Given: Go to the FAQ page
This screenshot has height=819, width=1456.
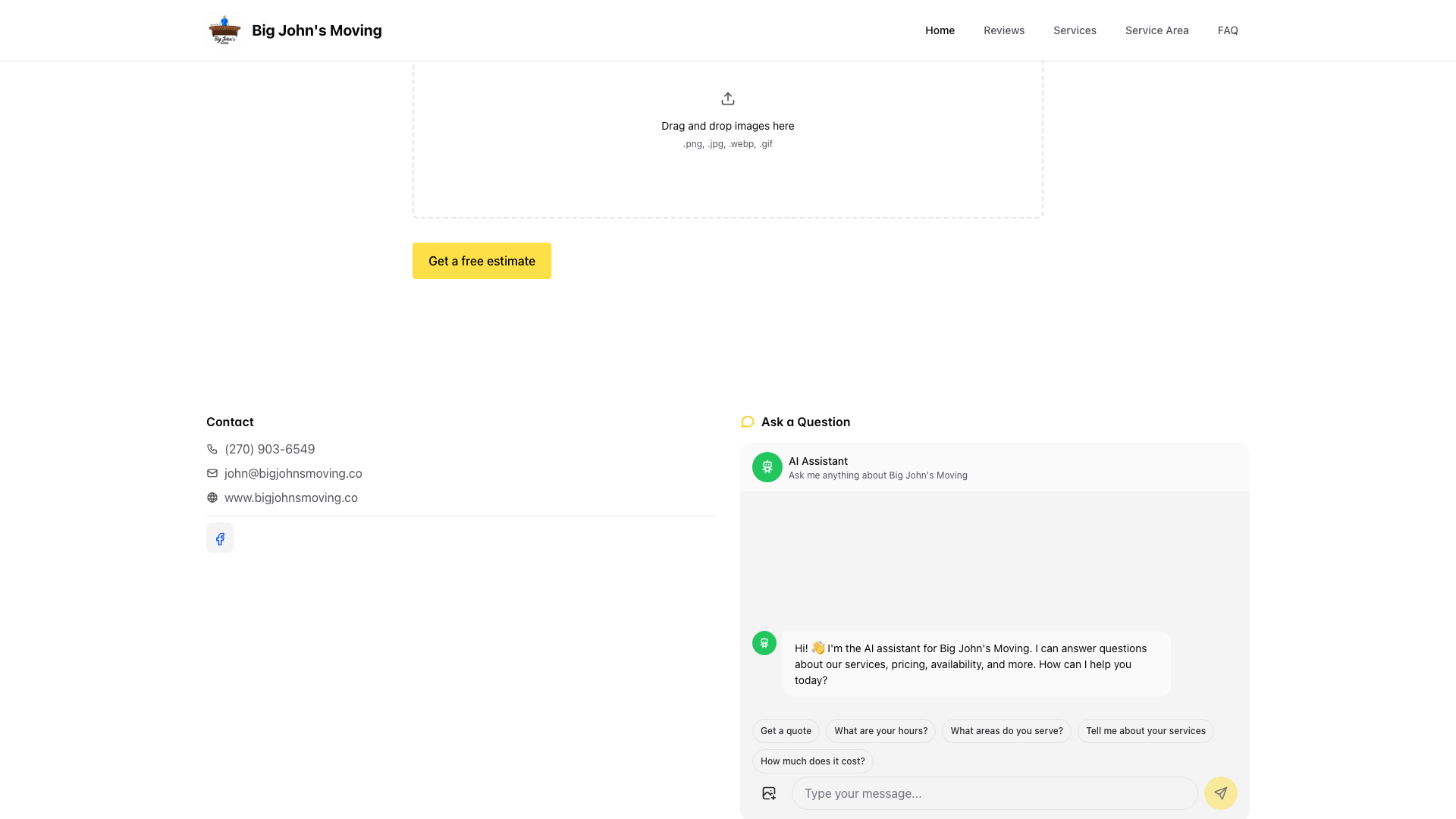Looking at the screenshot, I should [1228, 30].
